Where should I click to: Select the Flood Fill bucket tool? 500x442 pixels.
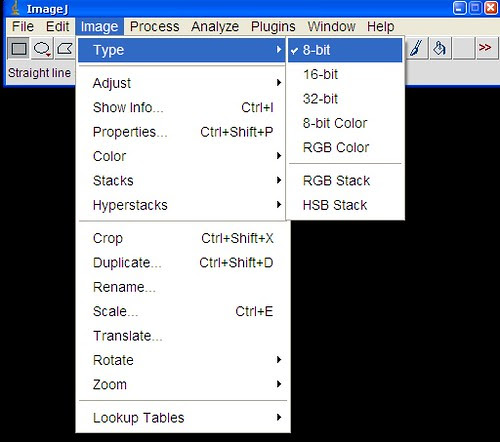point(440,49)
